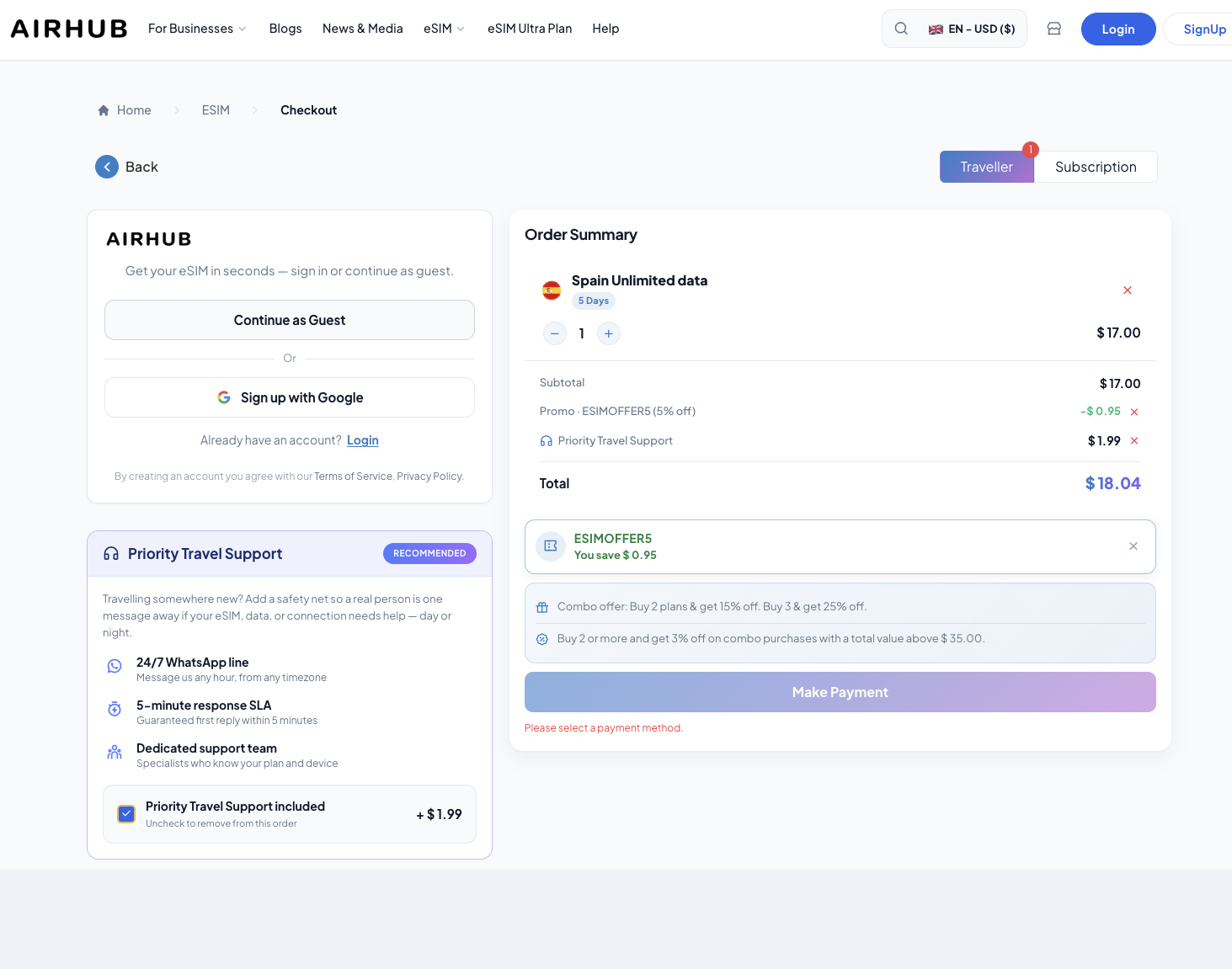The image size is (1232, 969).
Task: Open News & Media page
Action: tap(363, 29)
